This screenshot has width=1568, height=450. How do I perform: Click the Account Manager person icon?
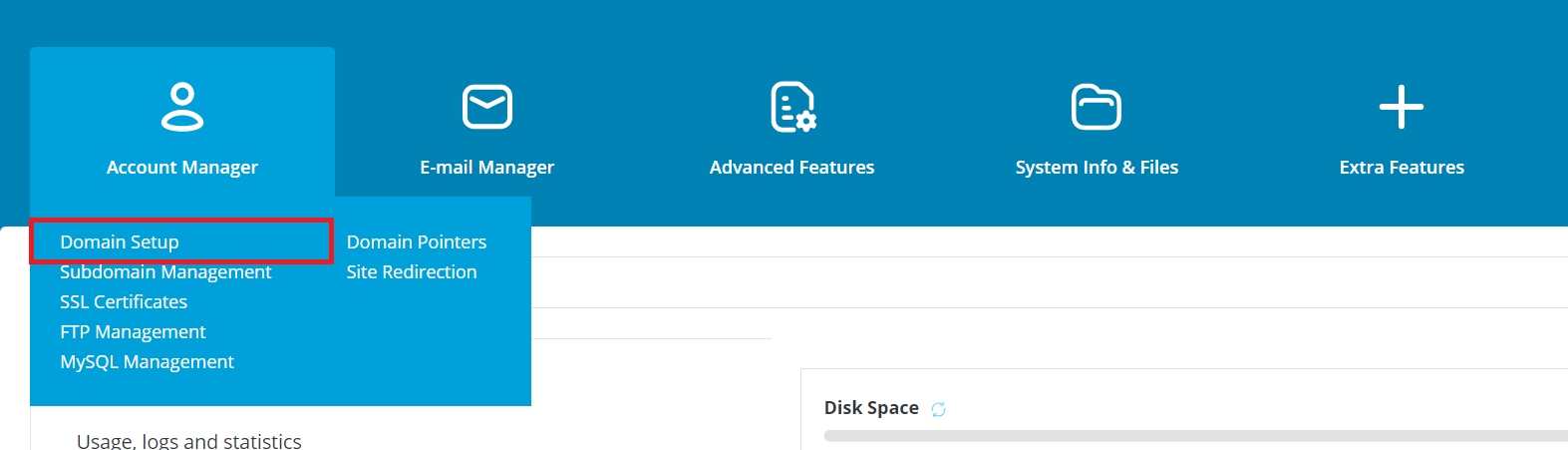coord(182,108)
